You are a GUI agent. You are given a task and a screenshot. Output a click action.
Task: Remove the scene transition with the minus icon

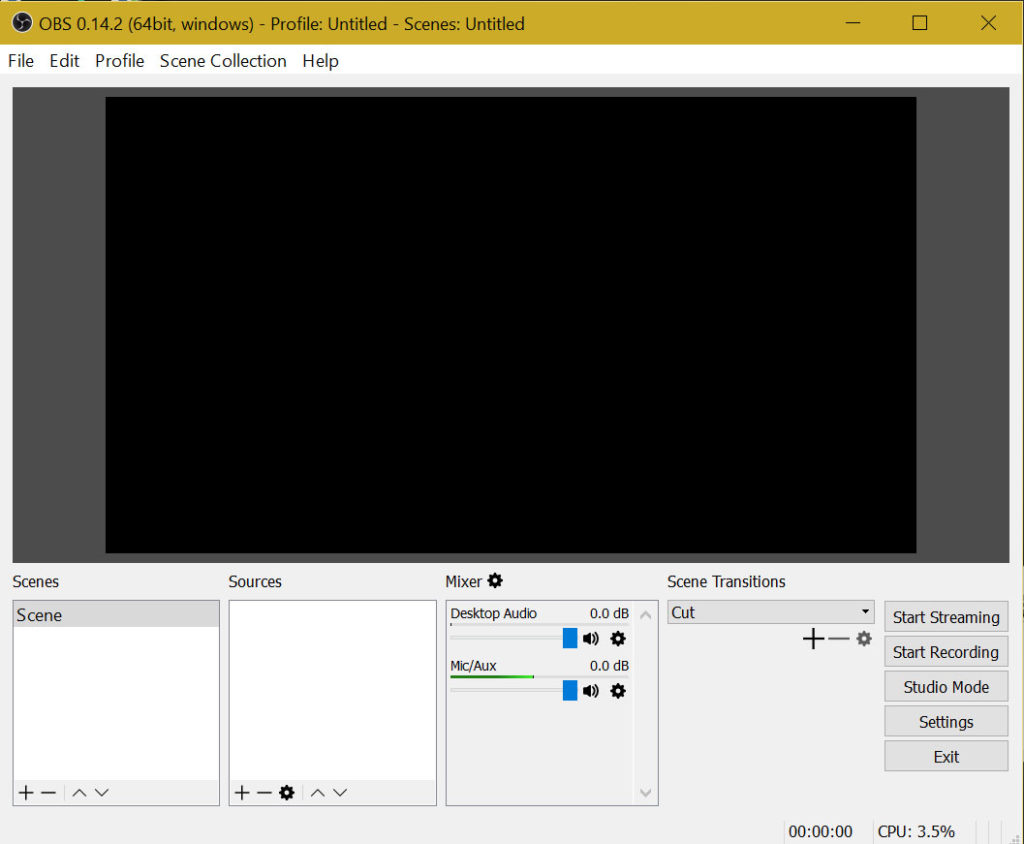pos(839,638)
